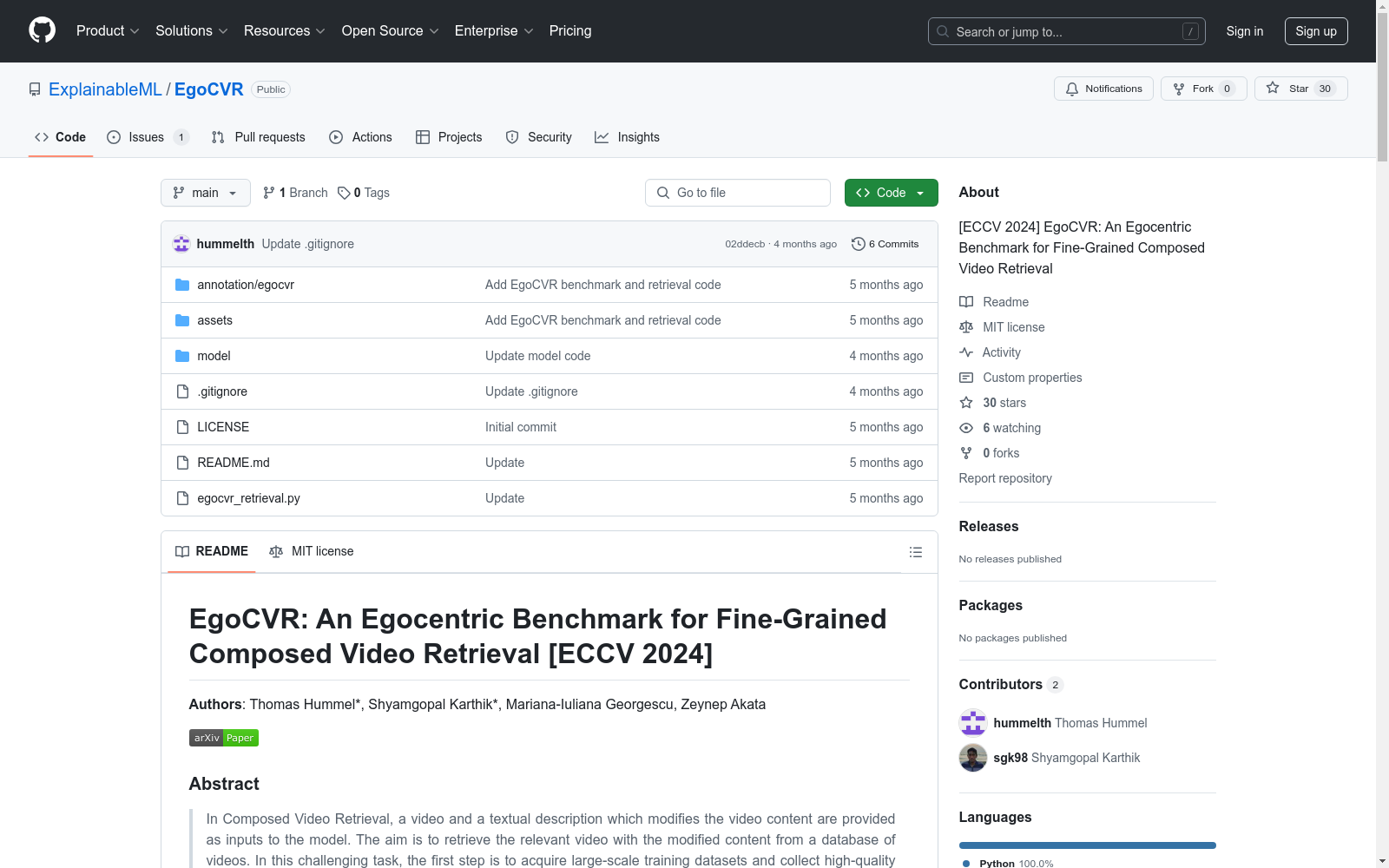
Task: Open the Releases section heading
Action: [x=989, y=526]
